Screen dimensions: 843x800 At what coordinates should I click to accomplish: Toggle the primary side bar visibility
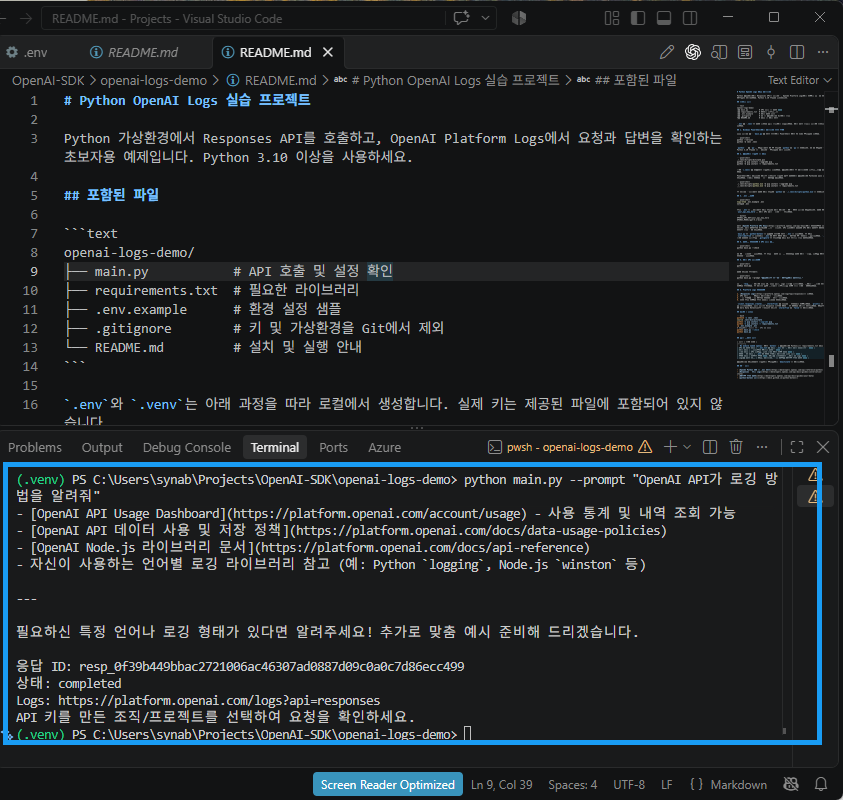[x=638, y=18]
